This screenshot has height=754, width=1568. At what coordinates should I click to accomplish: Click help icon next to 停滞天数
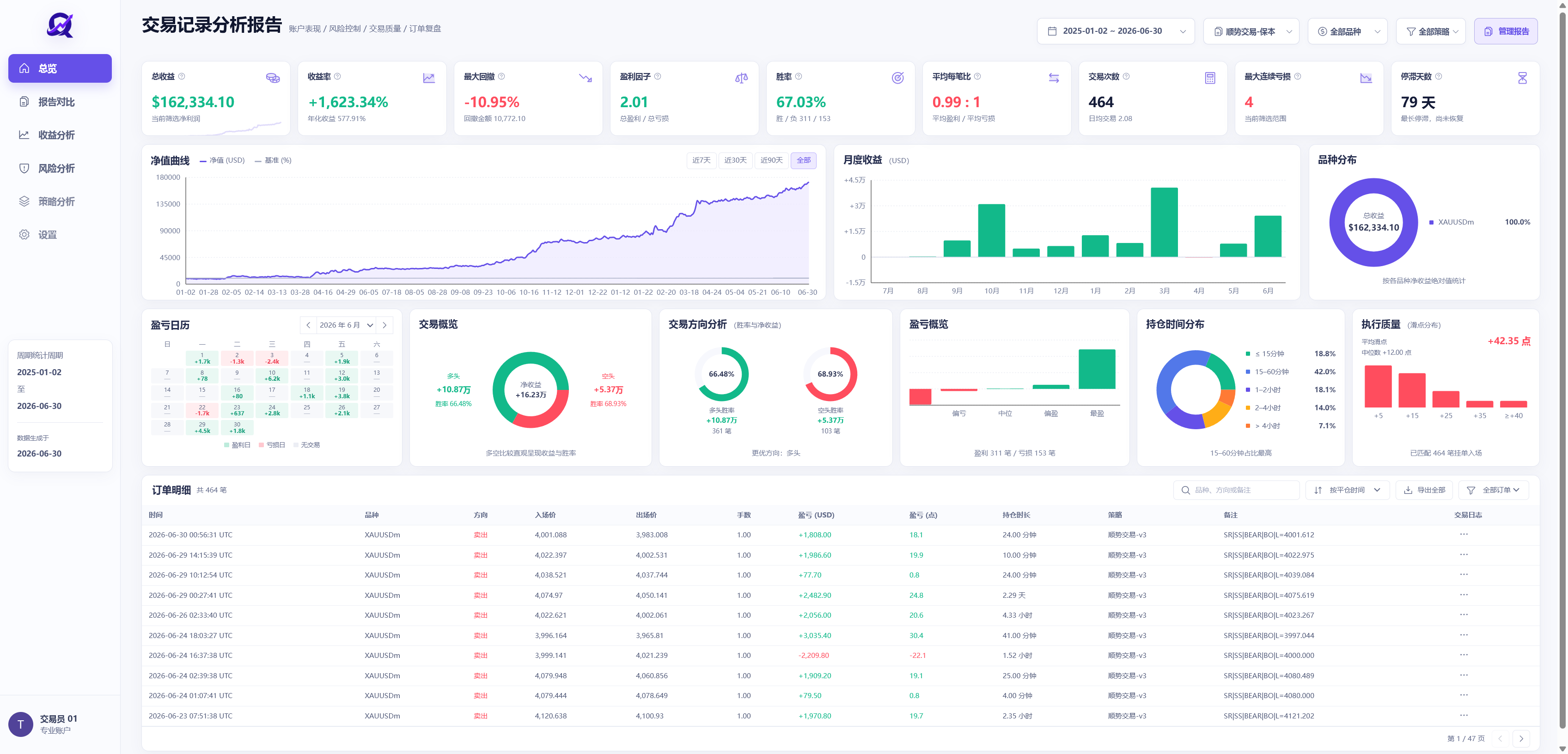coord(1439,77)
